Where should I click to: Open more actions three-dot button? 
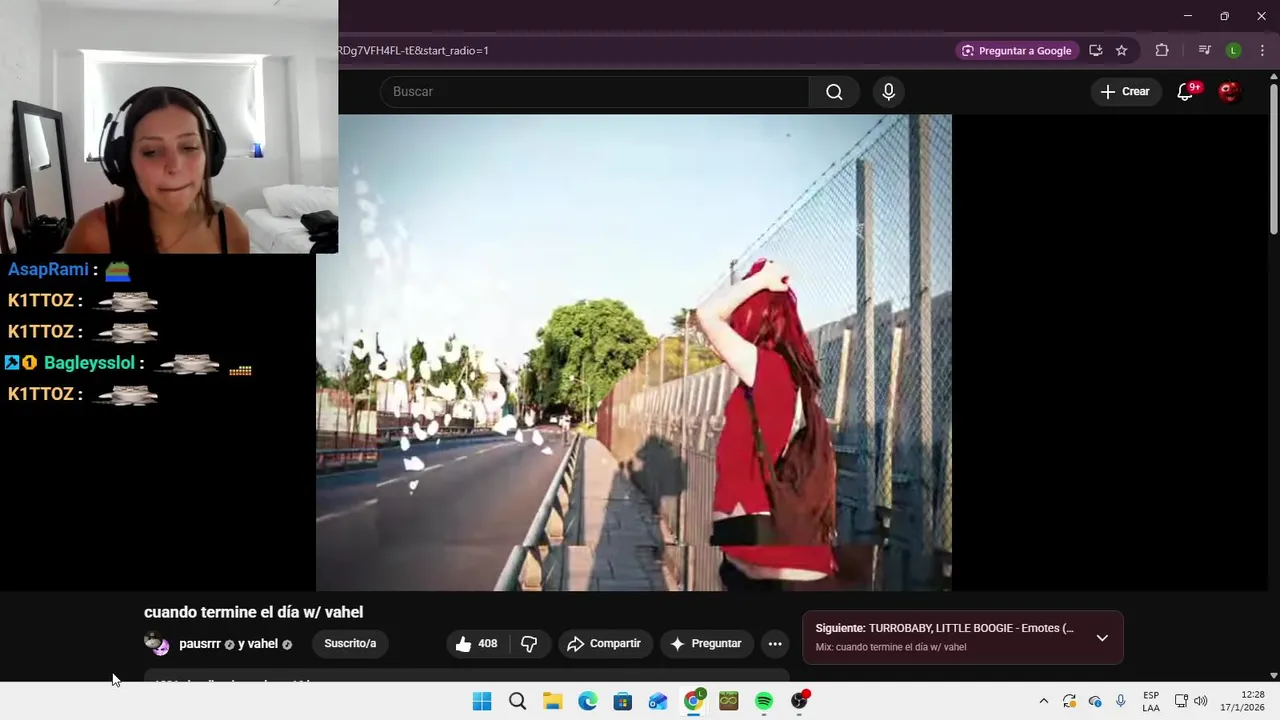point(775,644)
